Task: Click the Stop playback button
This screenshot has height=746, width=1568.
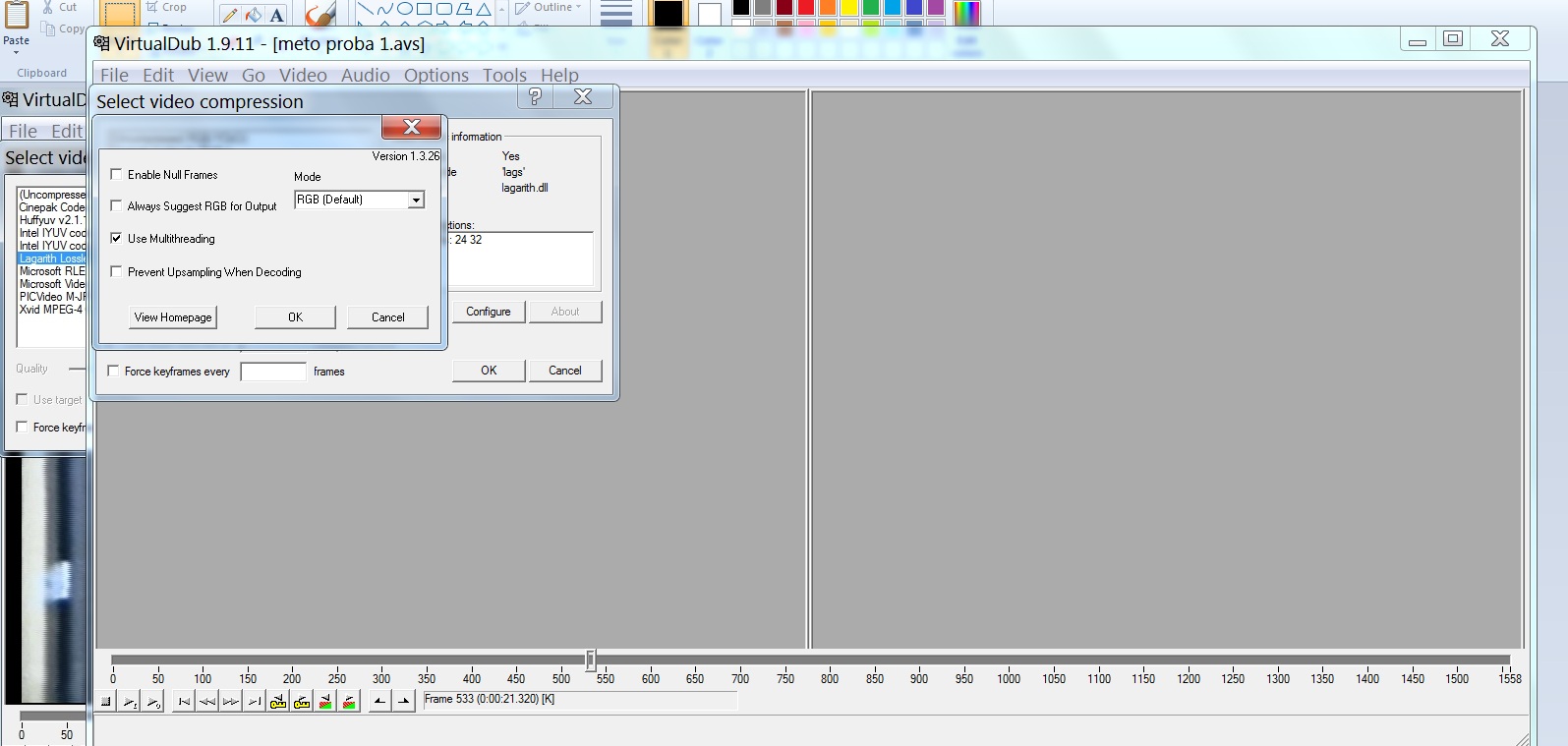Action: point(106,701)
